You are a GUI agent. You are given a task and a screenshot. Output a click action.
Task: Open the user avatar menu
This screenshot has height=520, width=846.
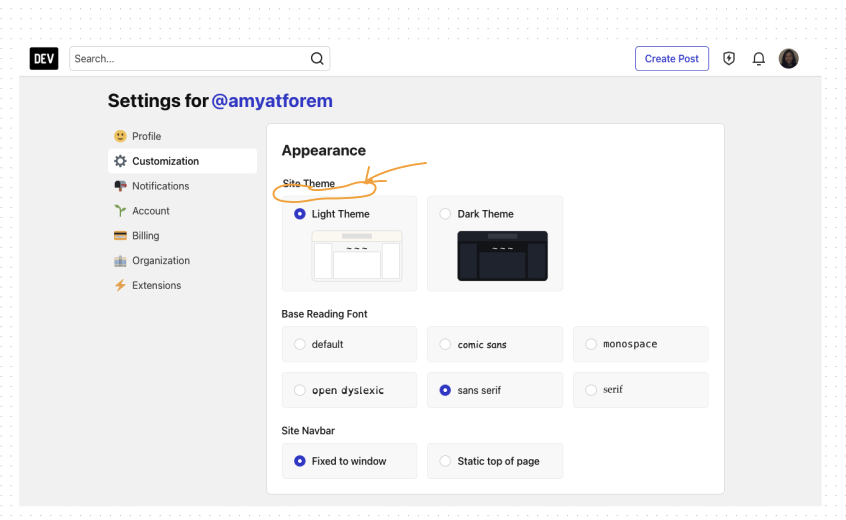(x=788, y=58)
